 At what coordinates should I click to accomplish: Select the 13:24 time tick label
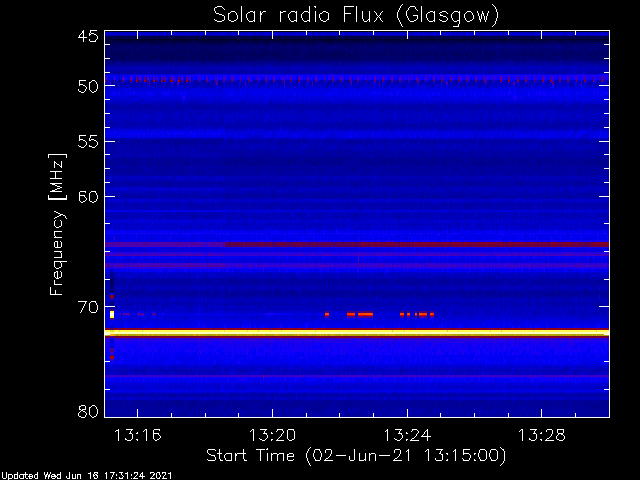pyautogui.click(x=407, y=435)
